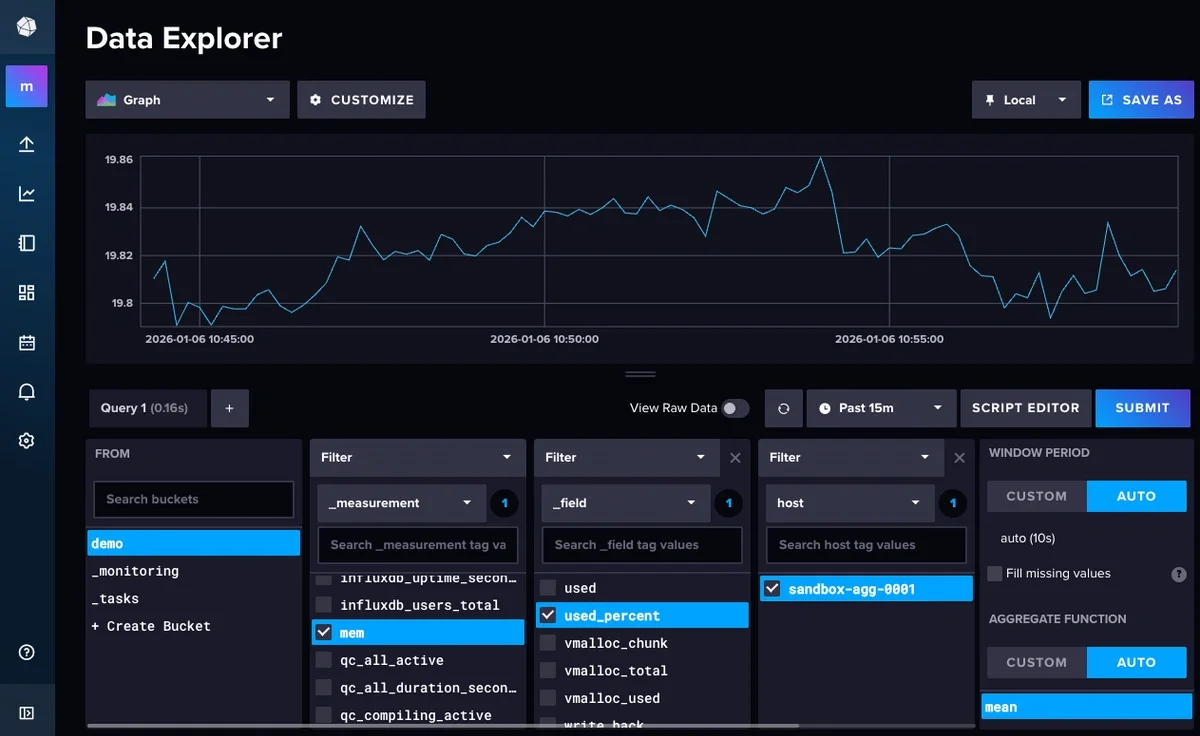Click the Search buckets input field
Viewport: 1200px width, 736px height.
pos(192,499)
